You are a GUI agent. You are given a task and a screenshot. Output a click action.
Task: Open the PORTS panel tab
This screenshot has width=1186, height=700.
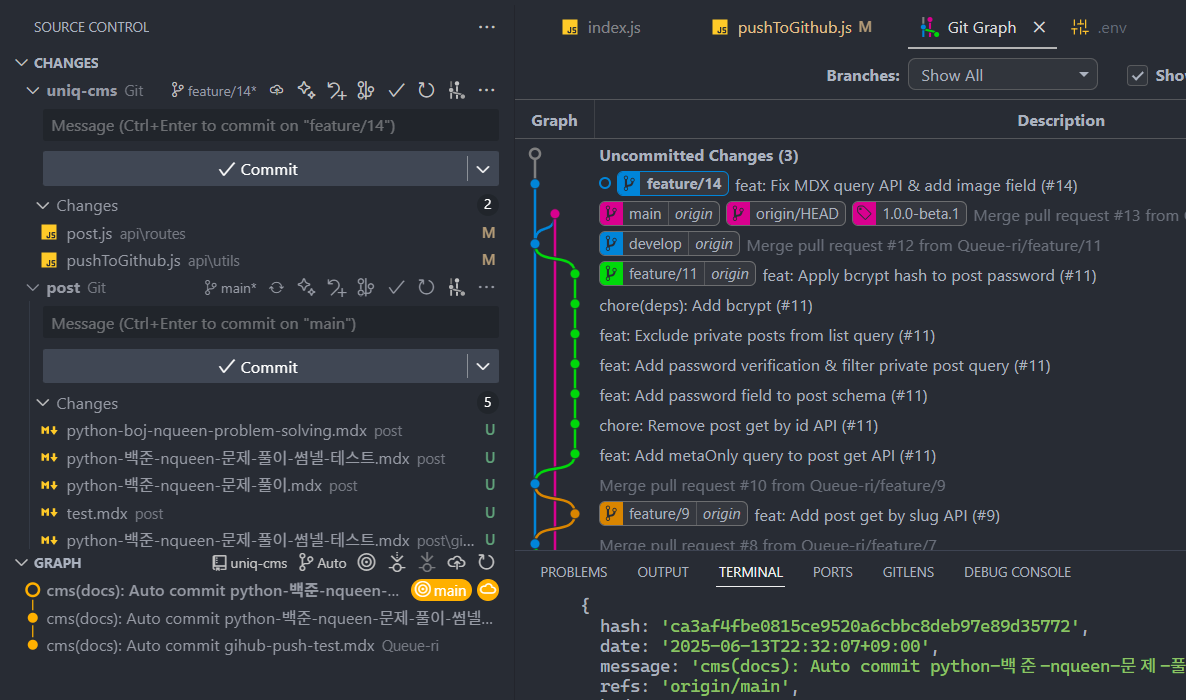[832, 572]
